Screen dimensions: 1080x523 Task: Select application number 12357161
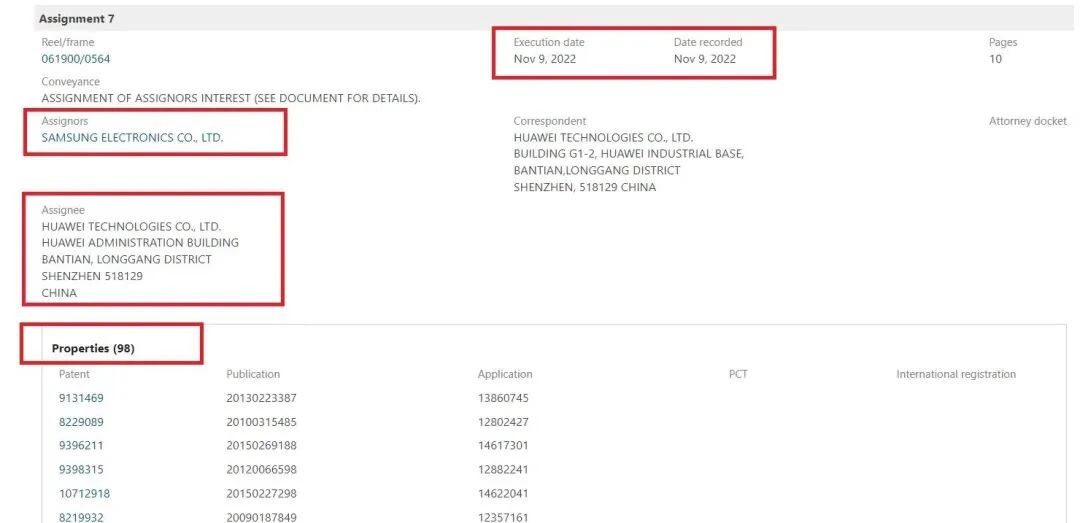(x=503, y=517)
